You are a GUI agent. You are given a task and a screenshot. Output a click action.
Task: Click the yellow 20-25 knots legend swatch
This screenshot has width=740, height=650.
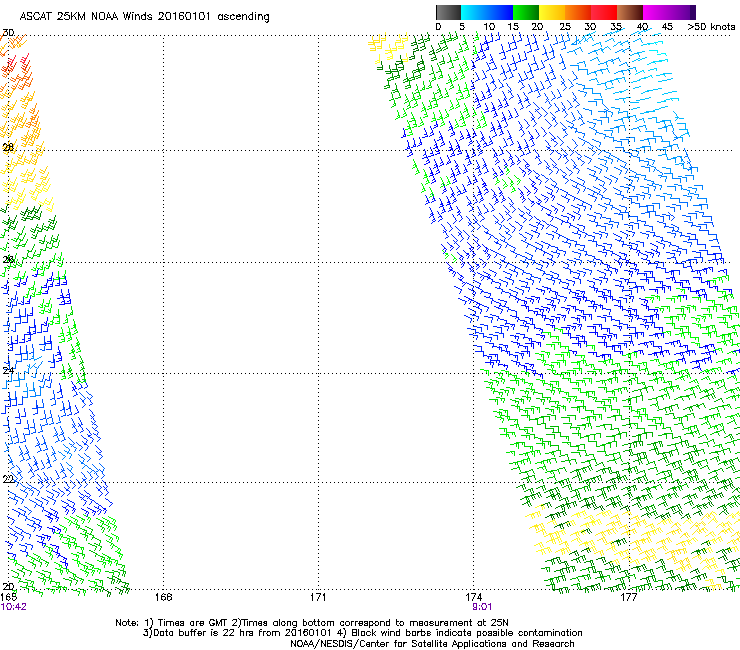pos(552,12)
